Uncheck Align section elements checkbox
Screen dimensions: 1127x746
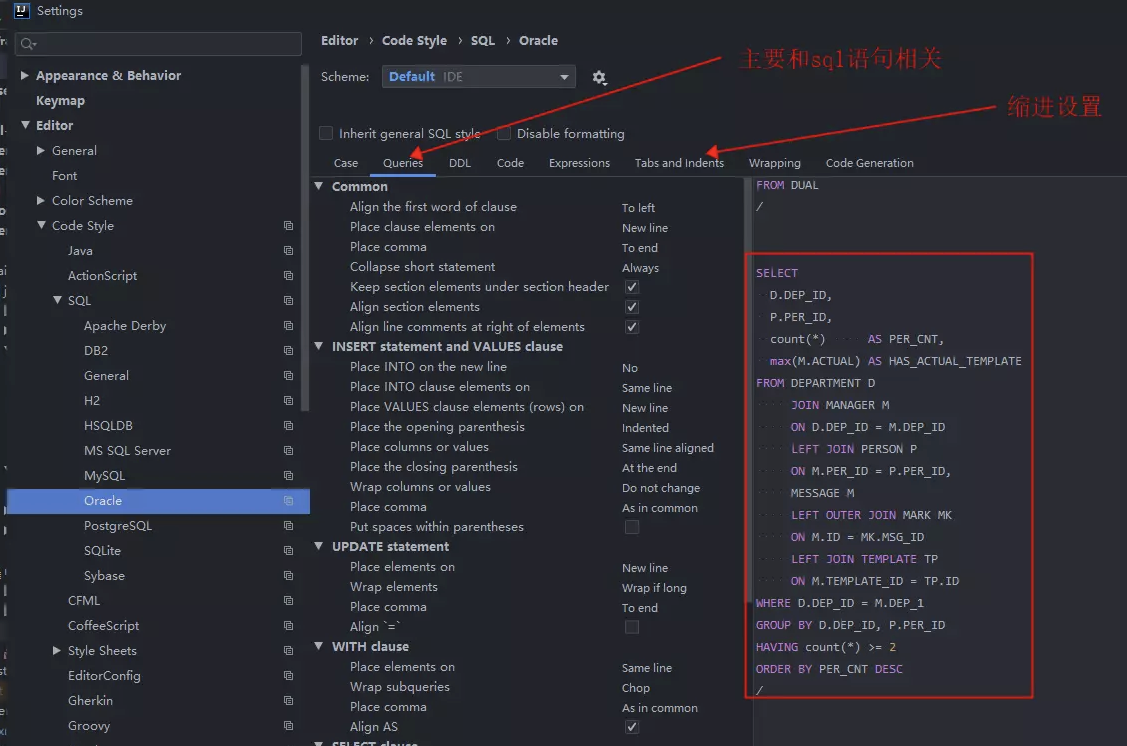tap(632, 307)
